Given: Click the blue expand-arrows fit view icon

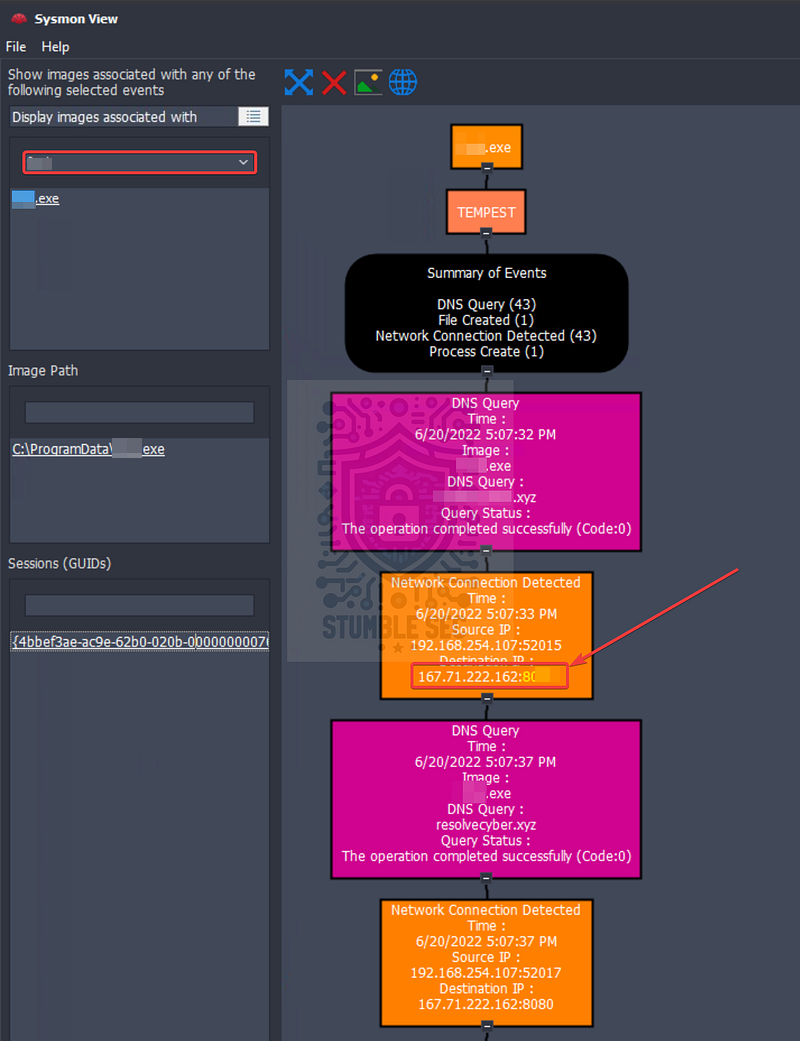Looking at the screenshot, I should point(299,82).
